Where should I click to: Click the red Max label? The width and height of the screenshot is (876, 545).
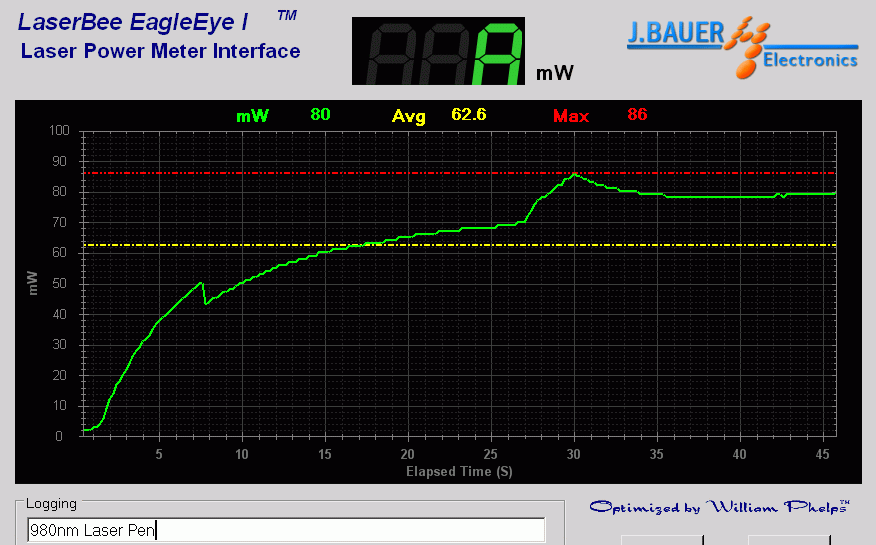(570, 116)
